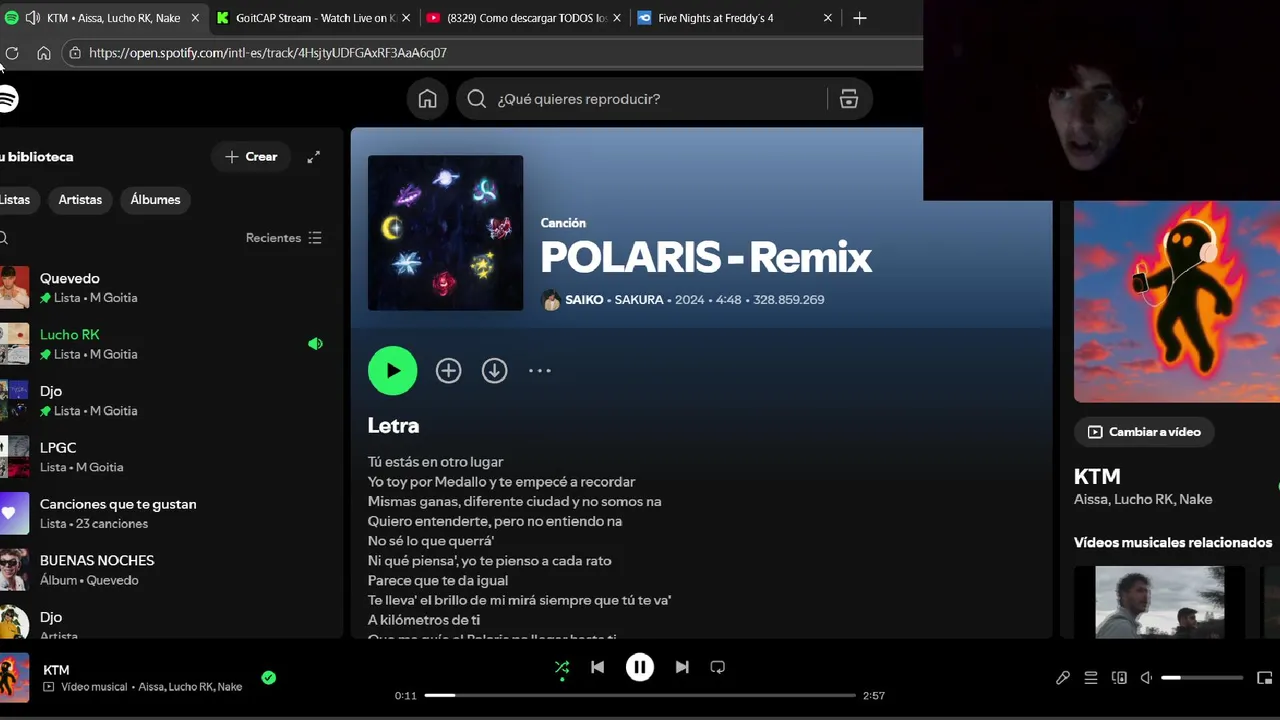Click the Letra heading
This screenshot has width=1280, height=720.
coord(393,426)
